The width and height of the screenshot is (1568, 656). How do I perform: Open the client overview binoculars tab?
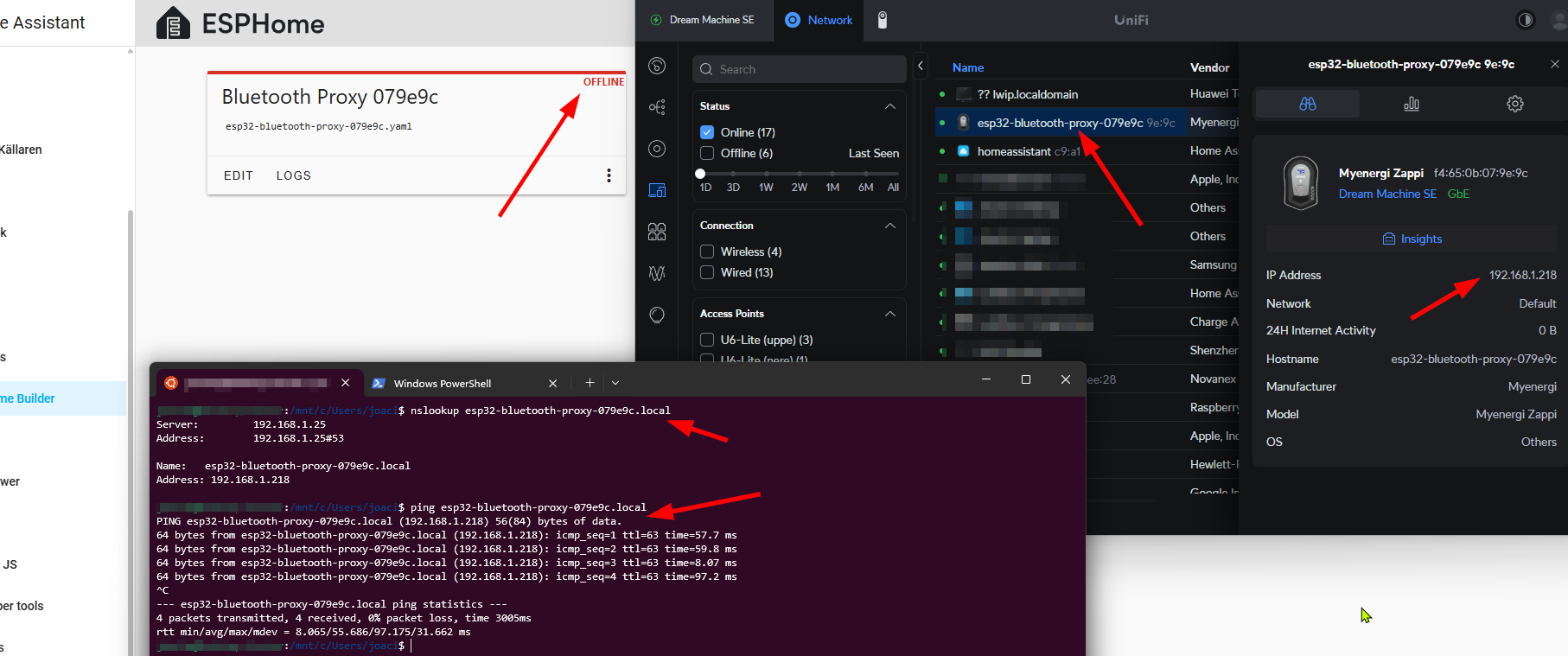(1307, 104)
